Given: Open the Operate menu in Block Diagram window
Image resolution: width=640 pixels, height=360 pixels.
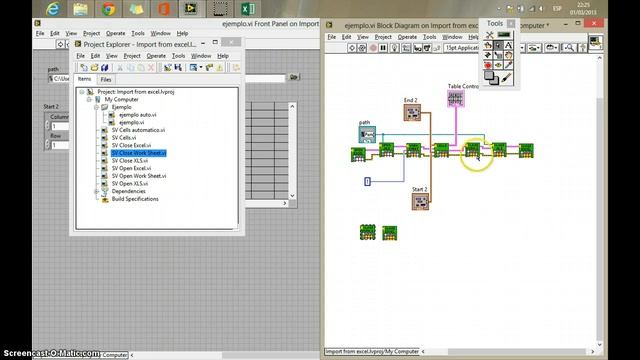Looking at the screenshot, I should coord(407,37).
